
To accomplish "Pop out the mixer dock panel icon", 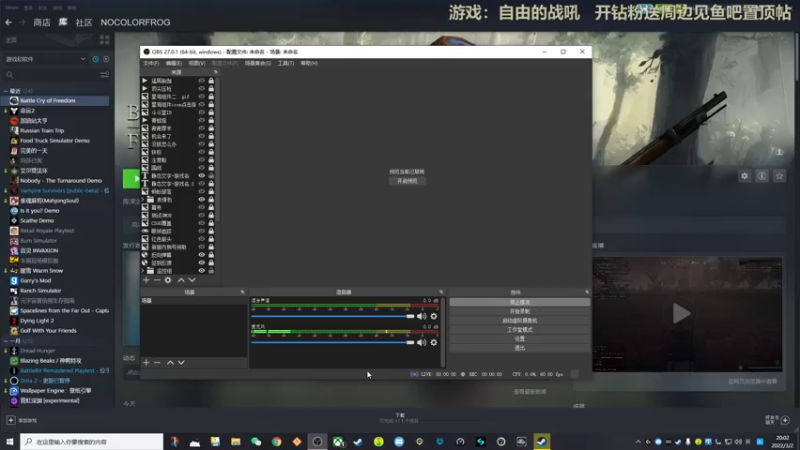I will 441,292.
